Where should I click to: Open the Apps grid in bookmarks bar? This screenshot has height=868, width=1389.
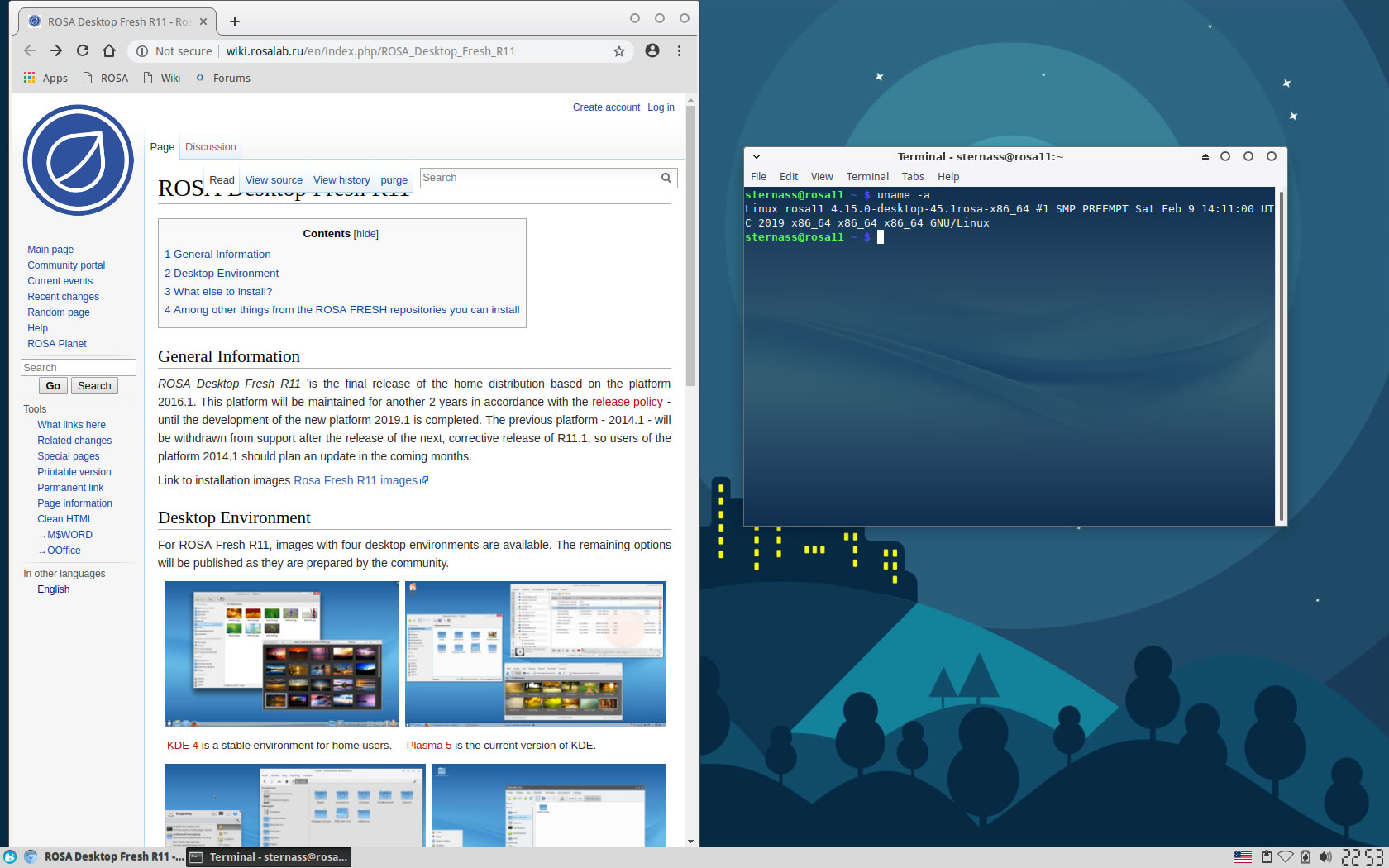tap(46, 78)
